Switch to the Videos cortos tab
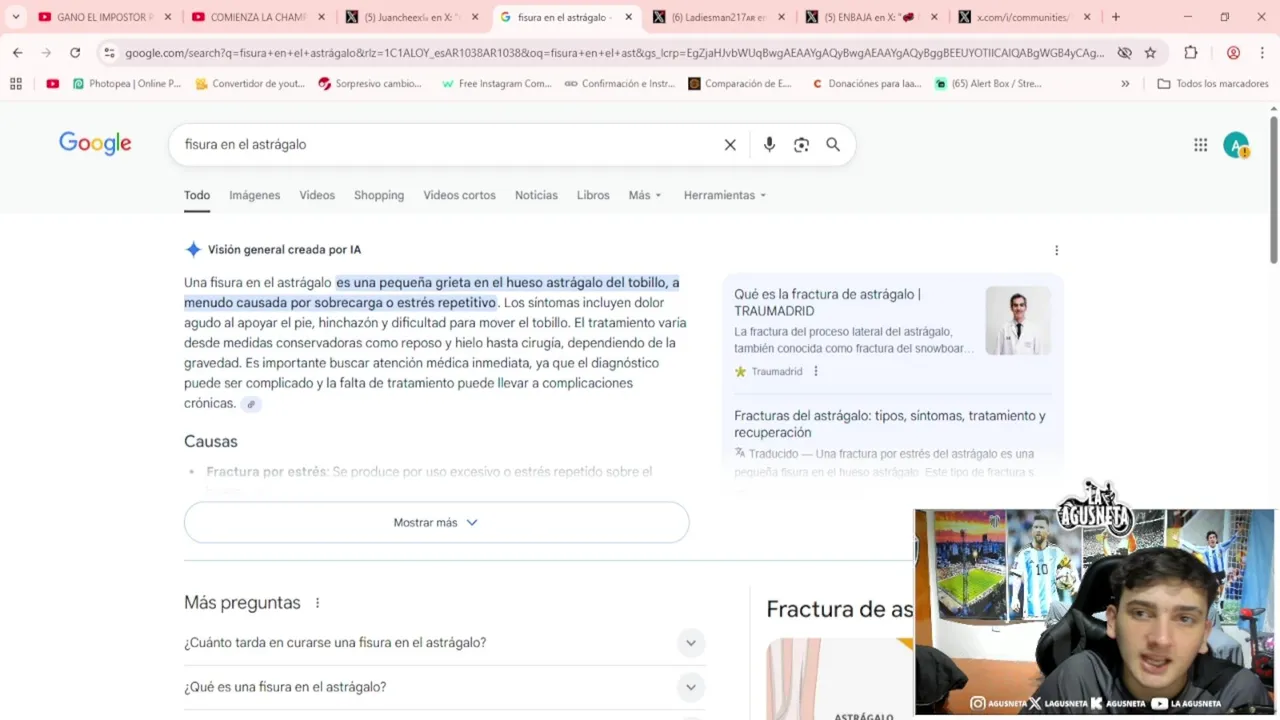1280x720 pixels. [459, 195]
